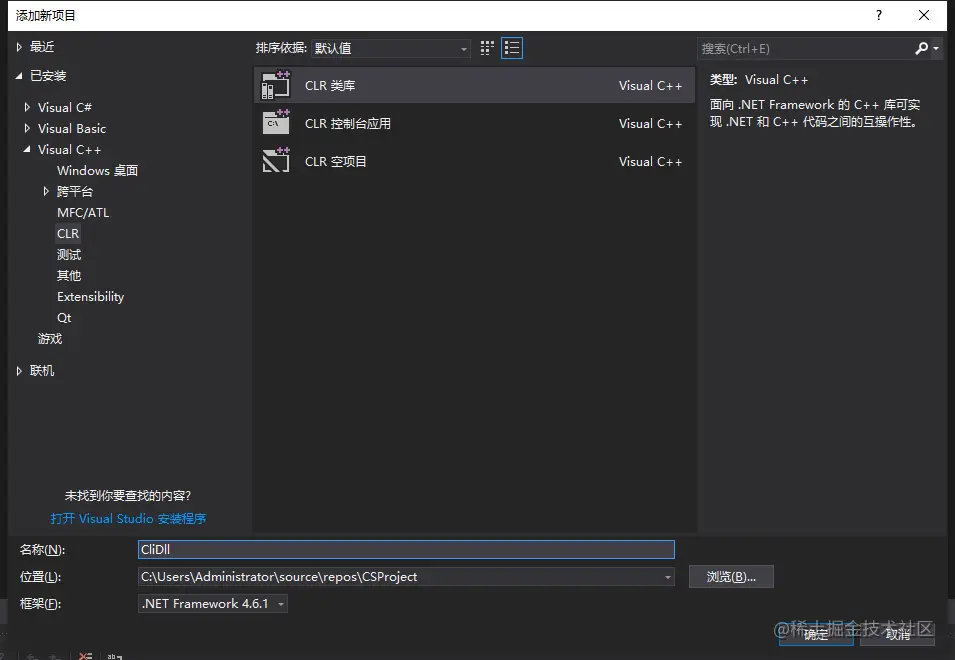Viewport: 955px width, 660px height.
Task: Open the 打开 Visual Studio 安装程序 link
Action: pos(128,518)
